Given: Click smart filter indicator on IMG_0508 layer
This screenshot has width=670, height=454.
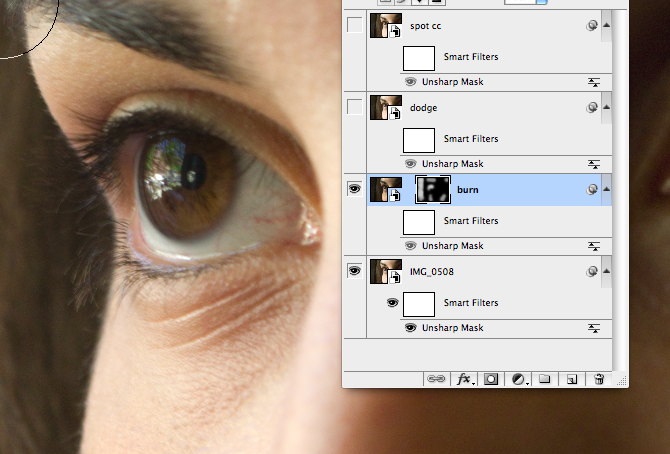Looking at the screenshot, I should click(592, 271).
